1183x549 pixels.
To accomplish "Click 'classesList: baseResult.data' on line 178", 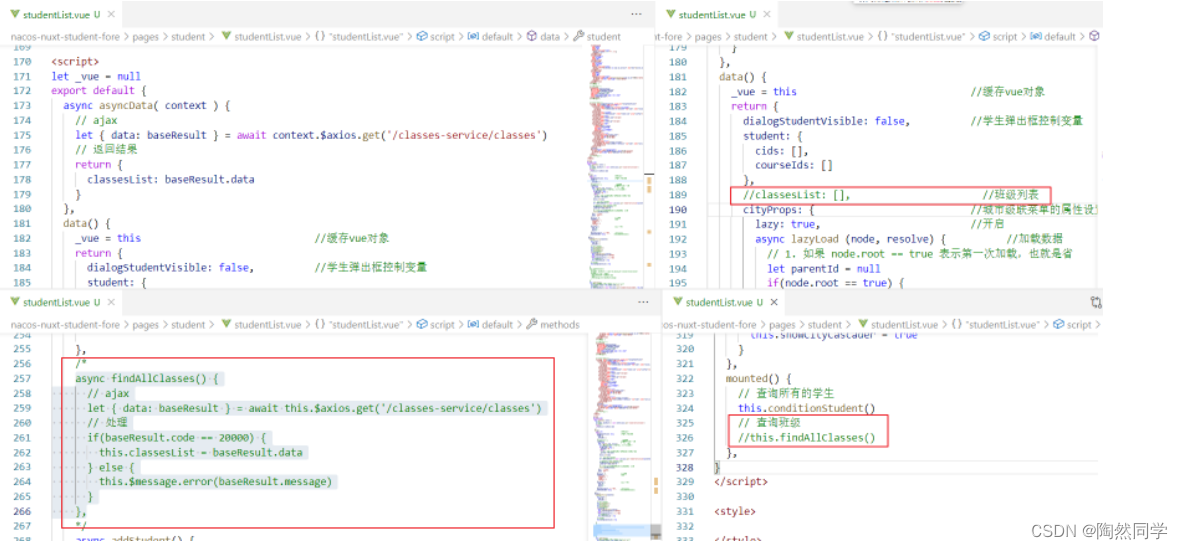I will click(171, 179).
